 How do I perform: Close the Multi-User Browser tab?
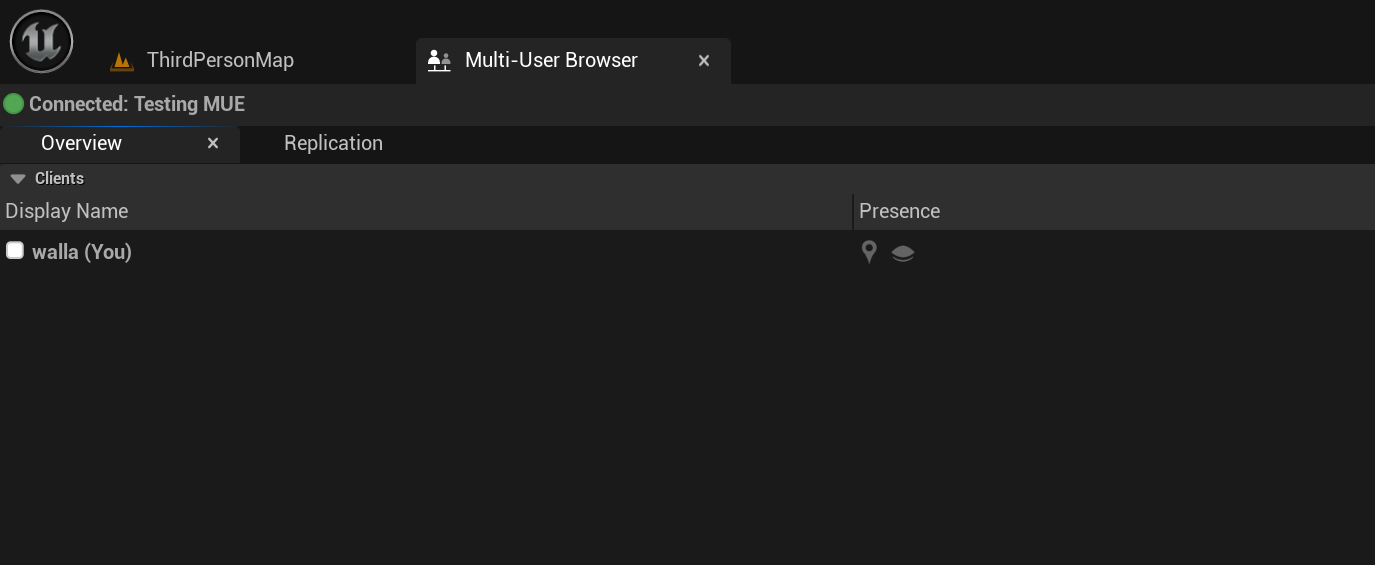click(704, 61)
